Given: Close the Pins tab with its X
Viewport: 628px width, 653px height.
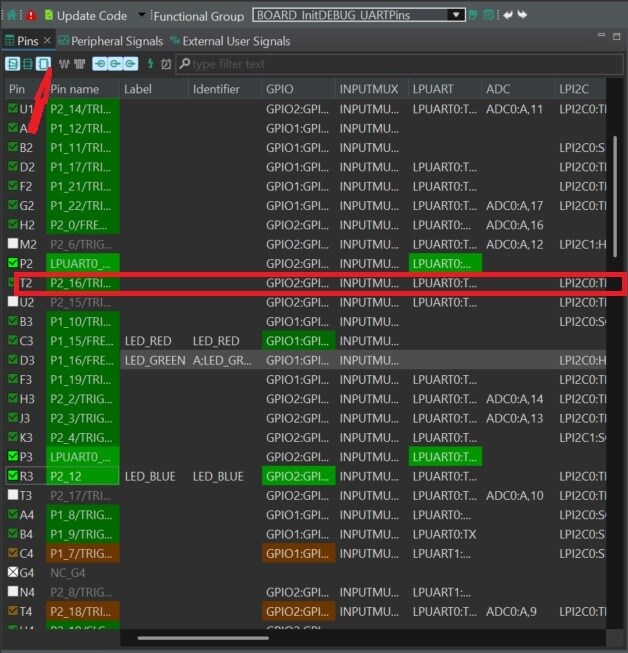Looking at the screenshot, I should pos(47,40).
